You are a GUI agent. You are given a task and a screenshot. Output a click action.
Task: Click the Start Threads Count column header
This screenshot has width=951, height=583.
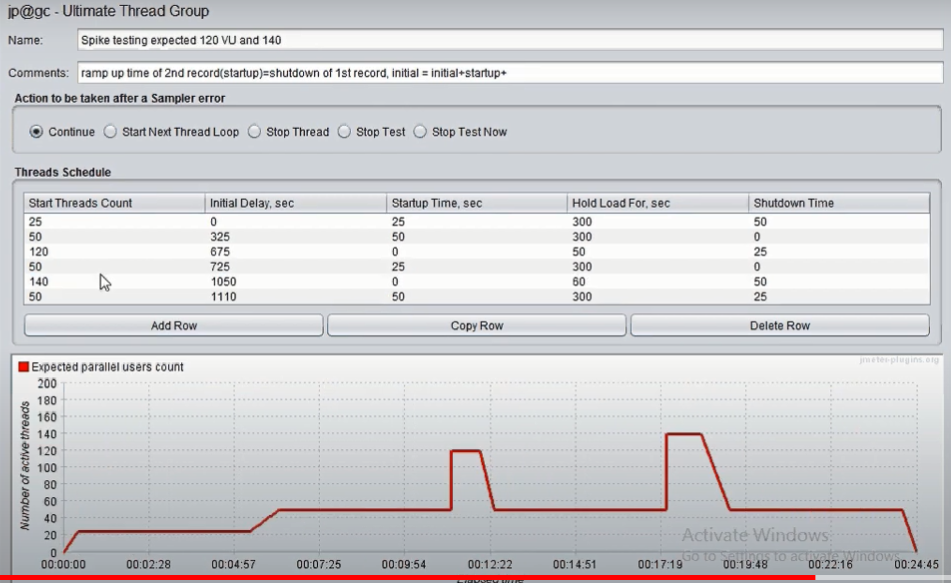[x=114, y=203]
